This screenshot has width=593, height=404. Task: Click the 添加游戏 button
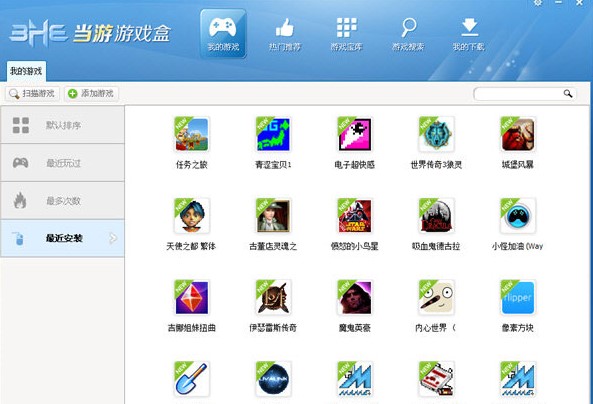(x=91, y=93)
